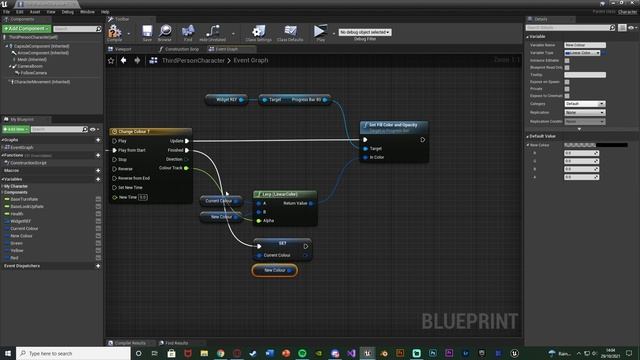640x360 pixels.
Task: Navigate forward in graph history
Action: click(137, 60)
